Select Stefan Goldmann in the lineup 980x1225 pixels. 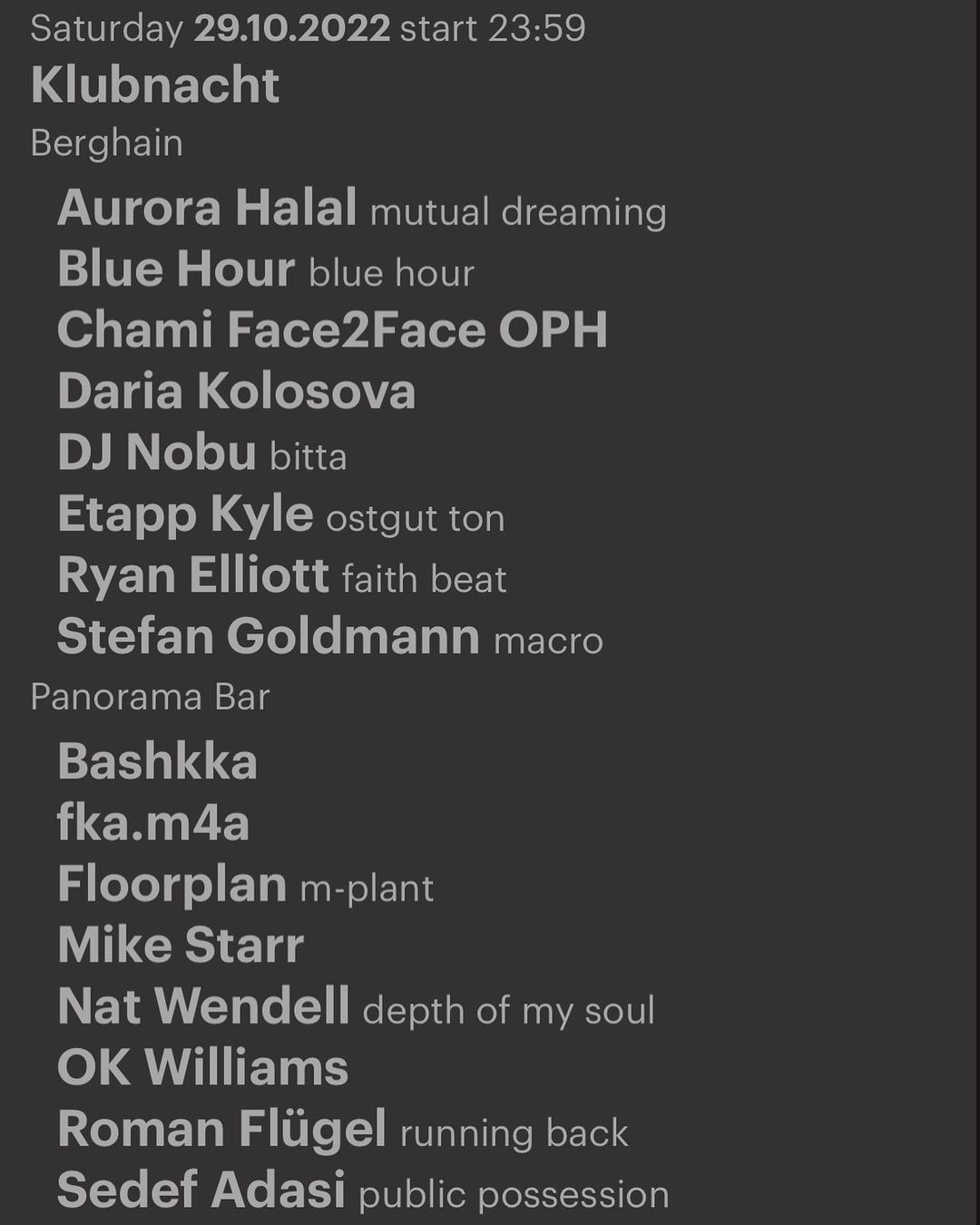click(x=269, y=636)
